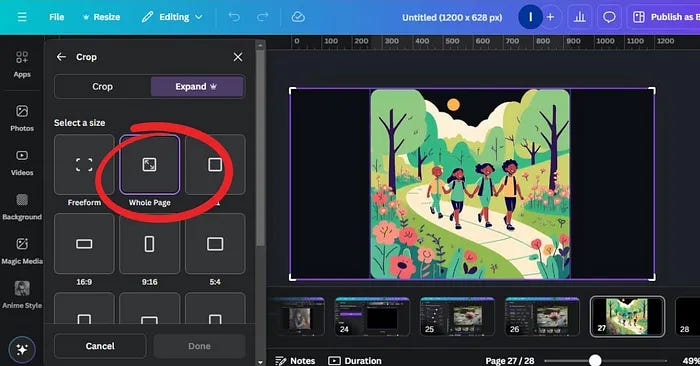Screen dimensions: 700x366
Task: Switch to the Crop tab
Action: pos(102,87)
